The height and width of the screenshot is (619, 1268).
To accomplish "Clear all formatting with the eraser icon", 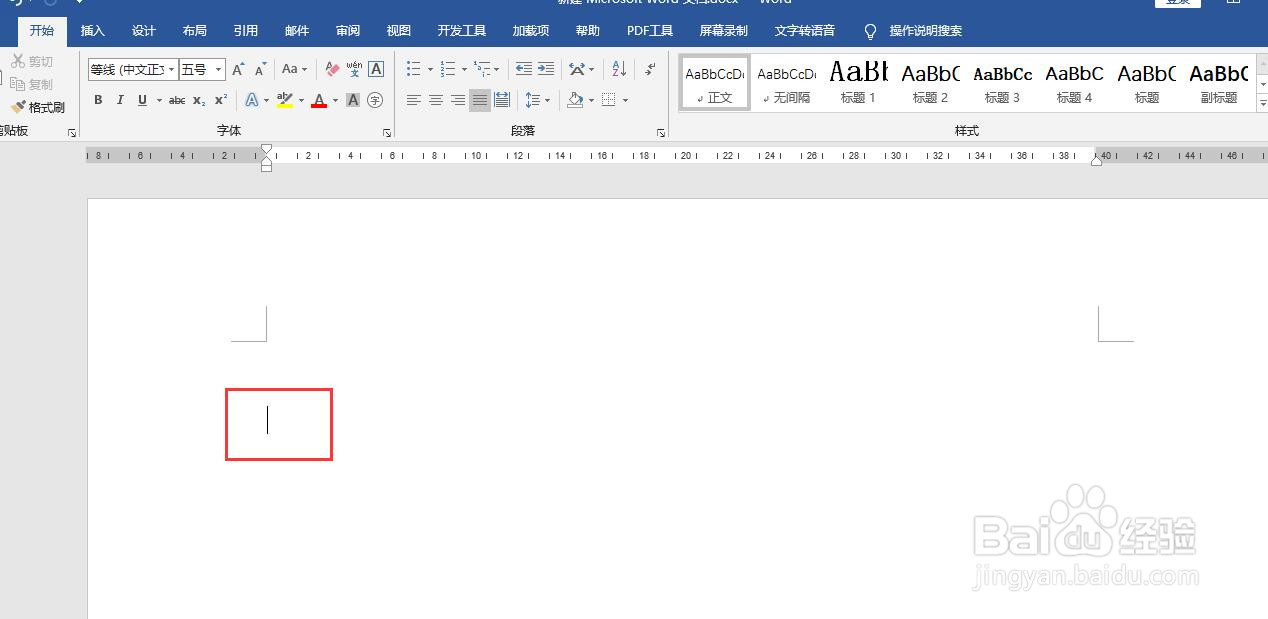I will point(332,69).
